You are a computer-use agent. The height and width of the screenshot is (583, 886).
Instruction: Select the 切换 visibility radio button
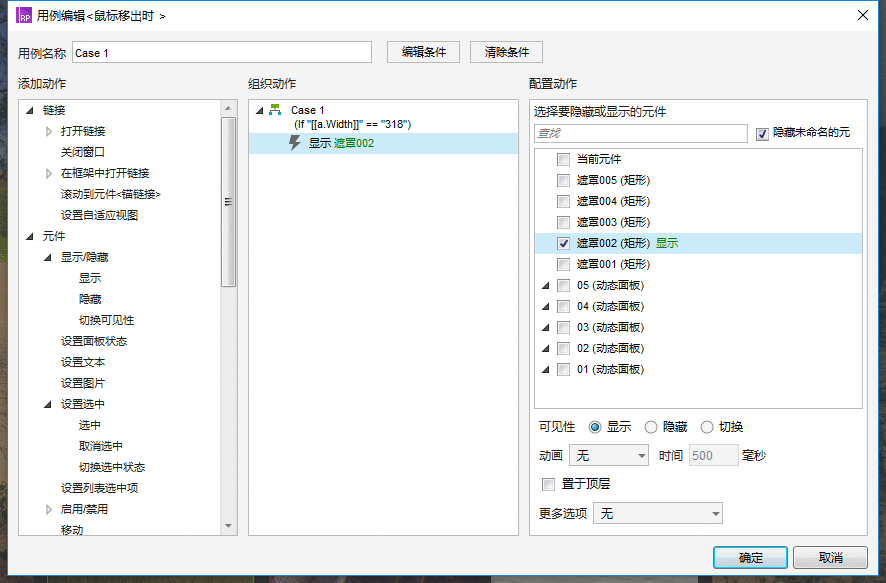(707, 427)
